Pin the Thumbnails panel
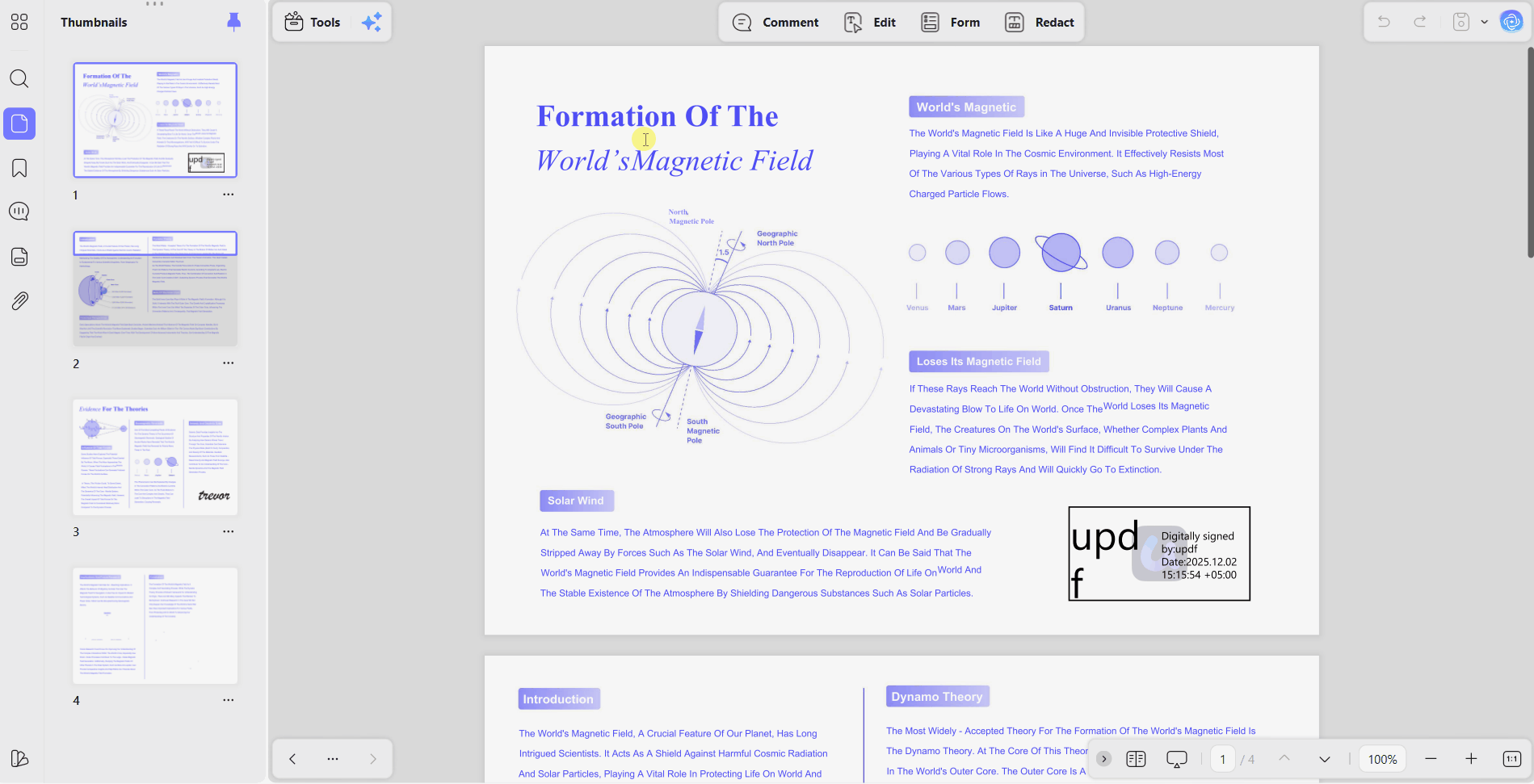The height and width of the screenshot is (784, 1534). tap(233, 22)
